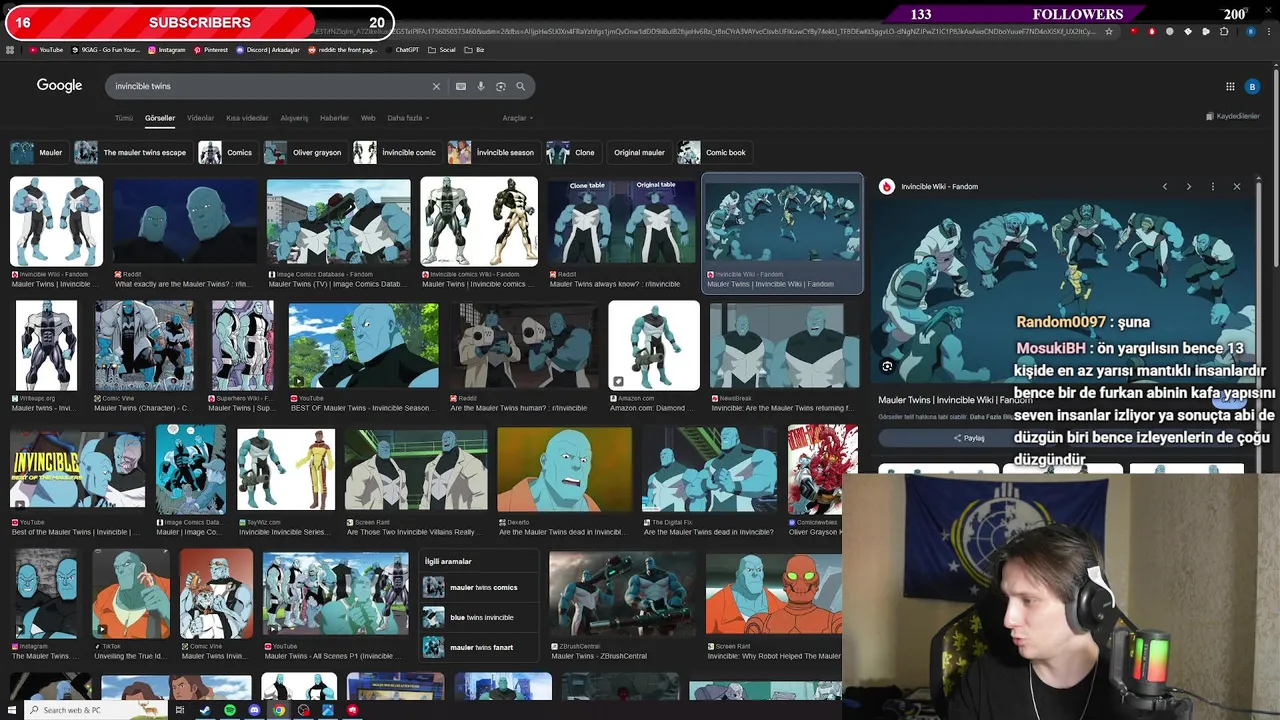Screen dimensions: 1280x720
Task: Open Discord from the taskbar
Action: [254, 710]
